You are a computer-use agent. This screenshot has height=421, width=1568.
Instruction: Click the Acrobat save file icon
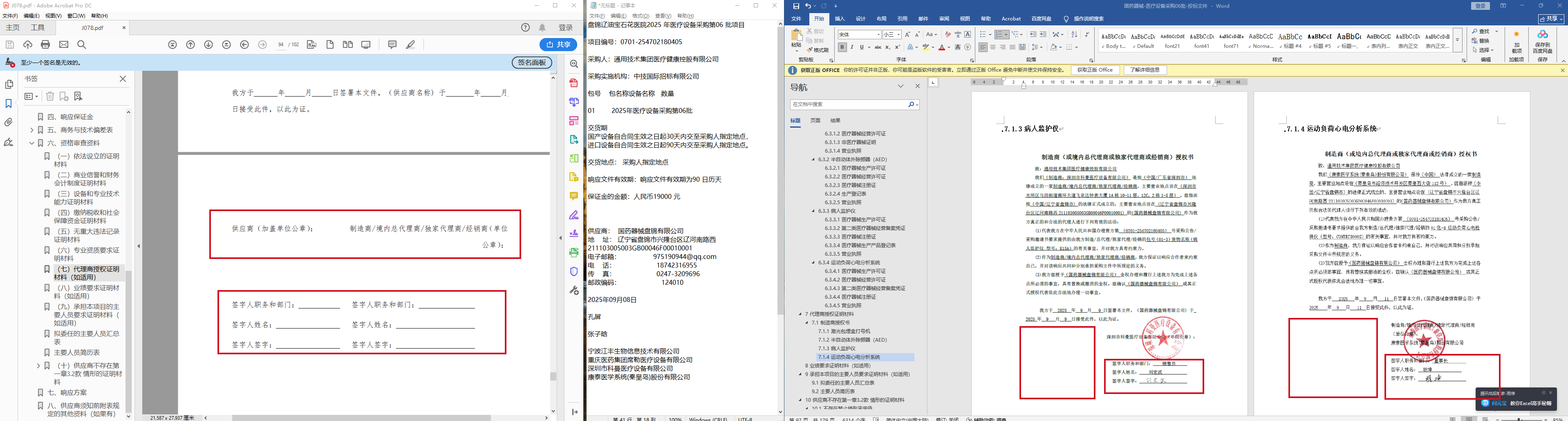point(10,45)
